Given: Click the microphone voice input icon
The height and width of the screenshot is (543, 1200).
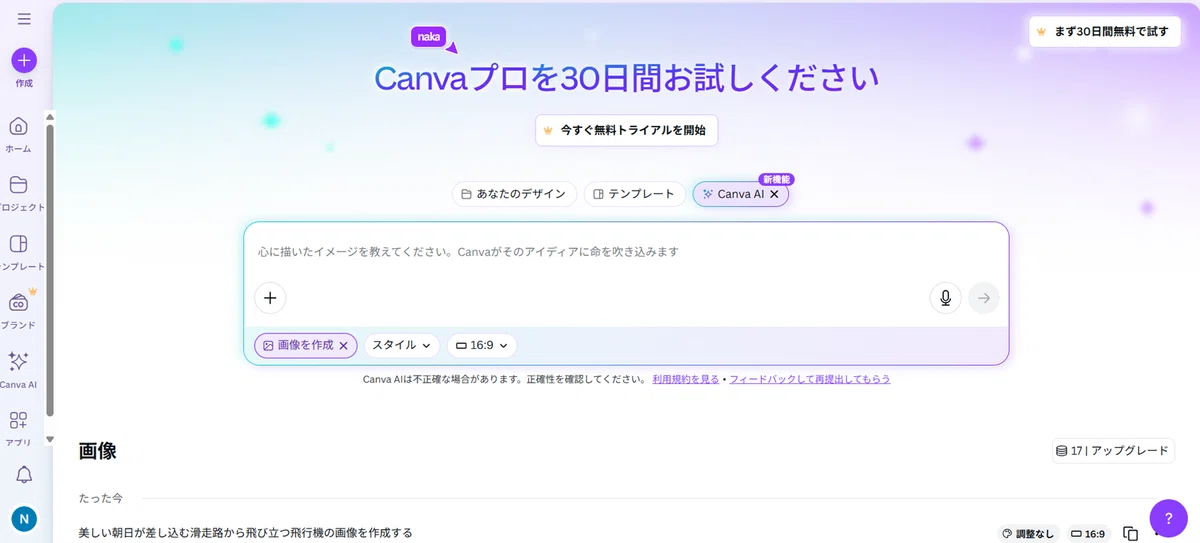Looking at the screenshot, I should click(x=945, y=298).
